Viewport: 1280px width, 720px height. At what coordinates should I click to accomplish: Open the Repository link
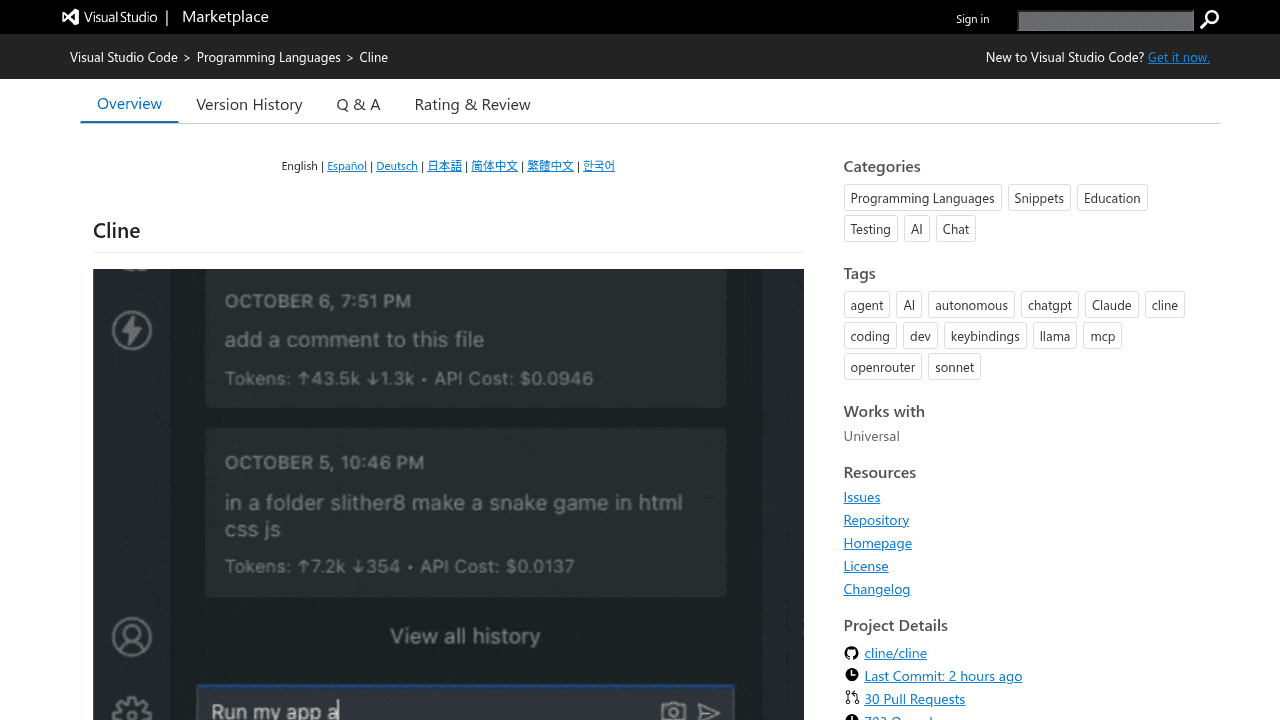(876, 519)
